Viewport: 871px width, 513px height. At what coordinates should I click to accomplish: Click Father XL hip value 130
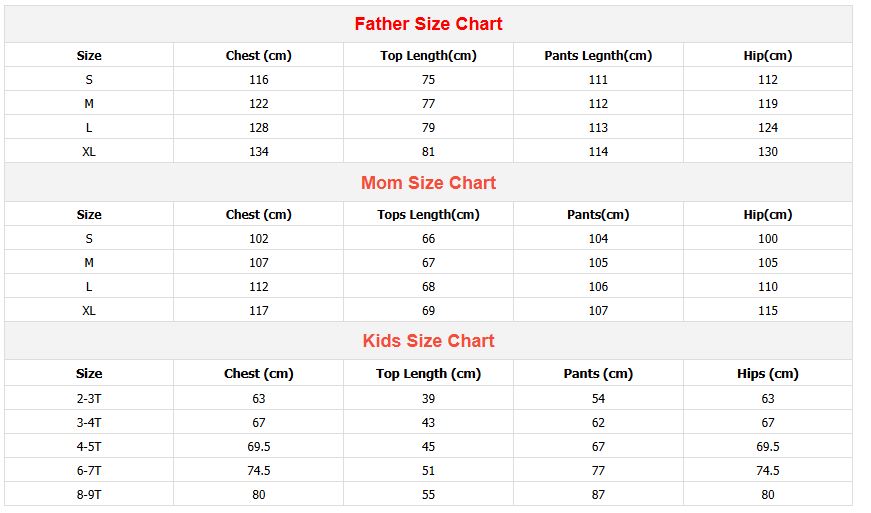pyautogui.click(x=767, y=152)
